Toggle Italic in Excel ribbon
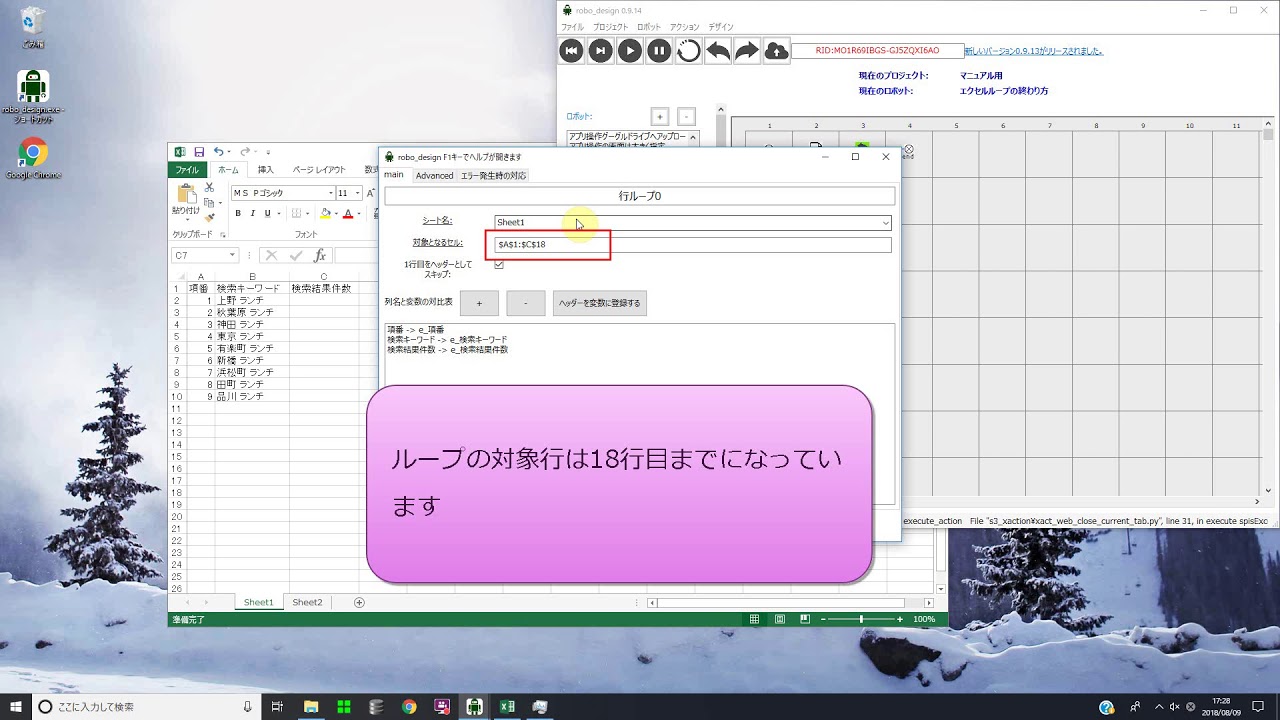 (252, 213)
